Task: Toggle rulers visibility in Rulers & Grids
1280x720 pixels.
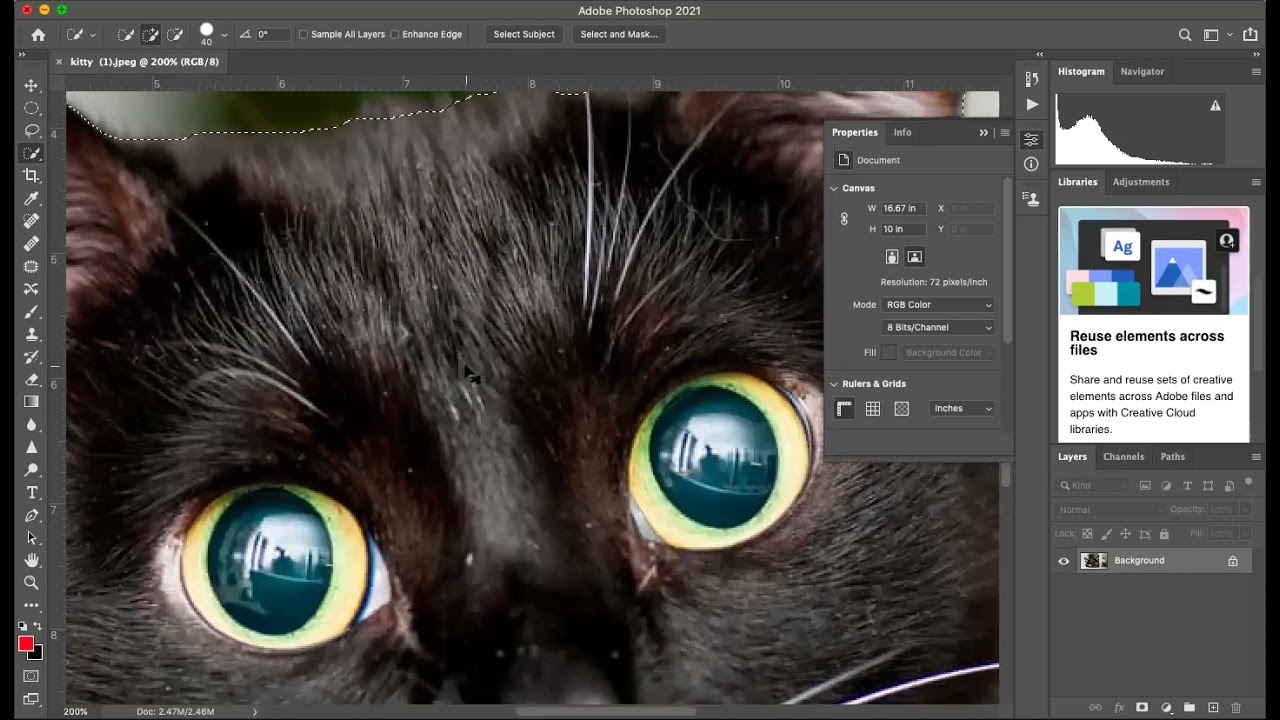Action: coord(844,408)
